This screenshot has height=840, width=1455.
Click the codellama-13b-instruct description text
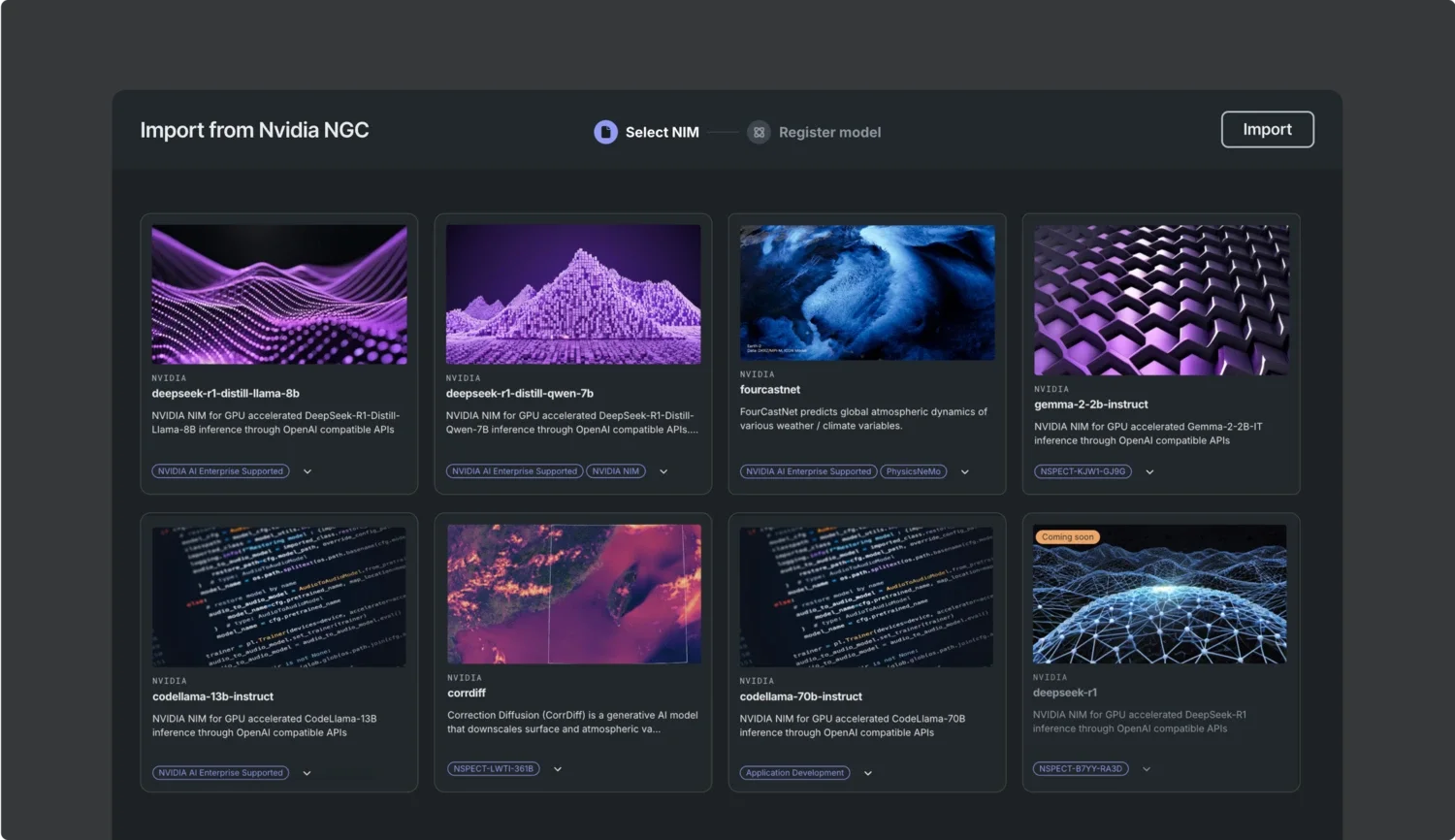click(264, 726)
